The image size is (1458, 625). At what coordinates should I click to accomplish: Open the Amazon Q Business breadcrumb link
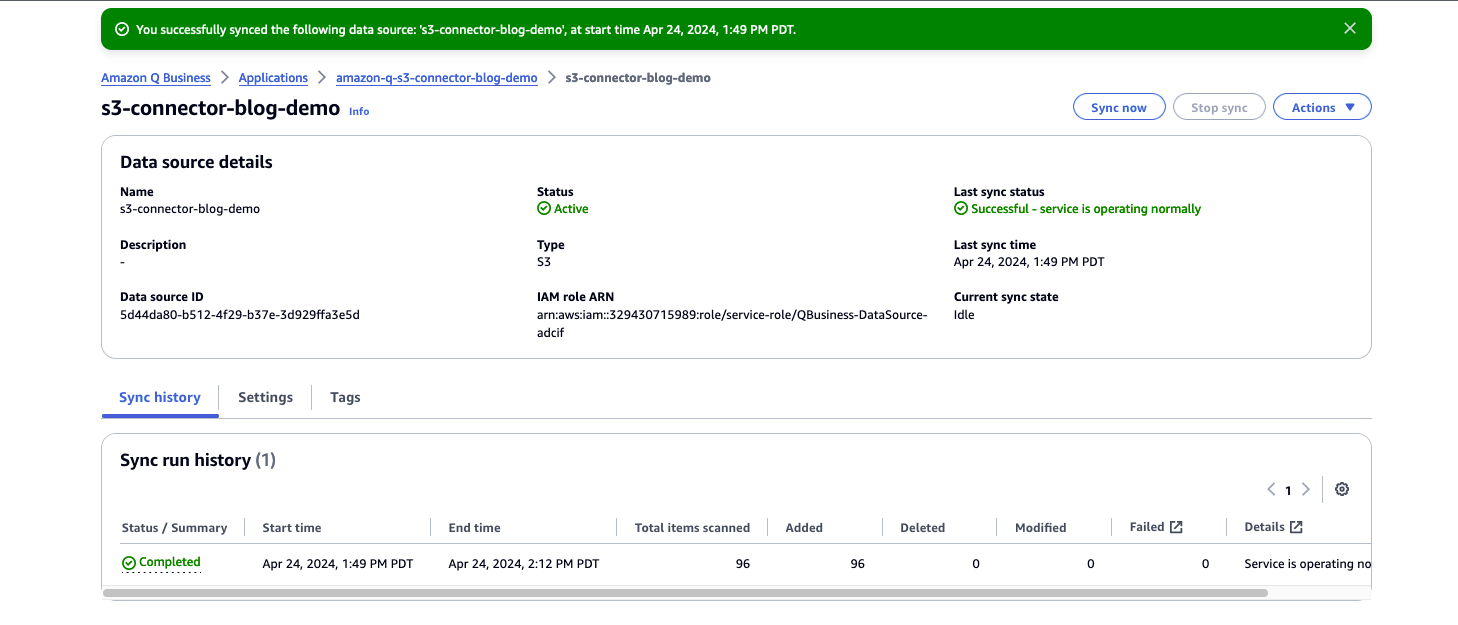click(x=156, y=78)
